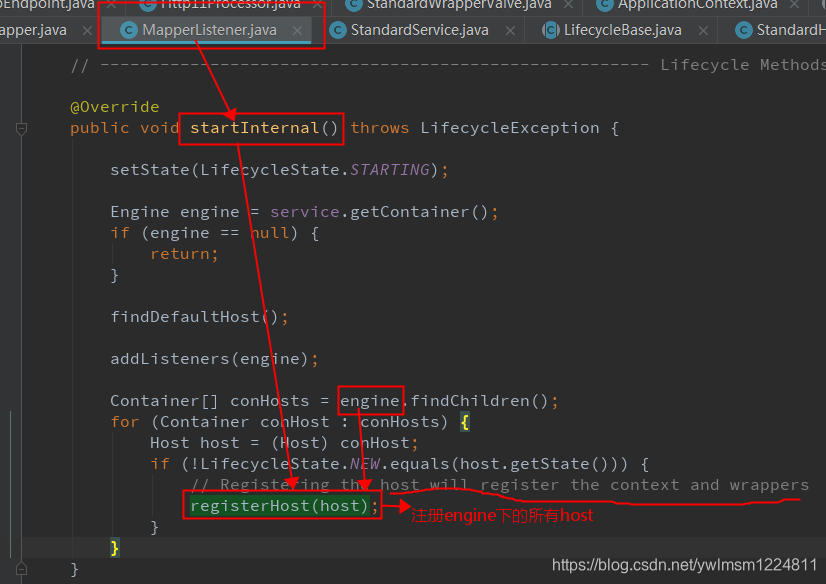
Task: Click the LifecycleException type name
Action: point(509,128)
